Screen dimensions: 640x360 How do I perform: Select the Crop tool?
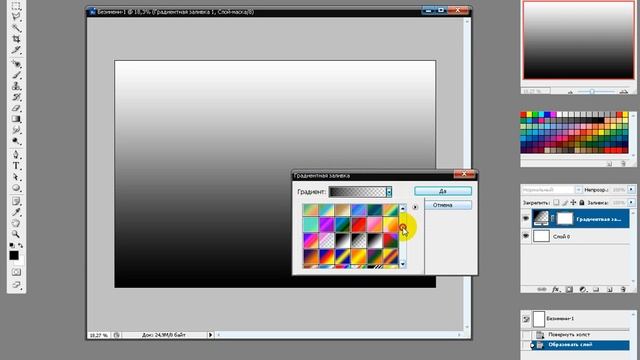(x=16, y=39)
